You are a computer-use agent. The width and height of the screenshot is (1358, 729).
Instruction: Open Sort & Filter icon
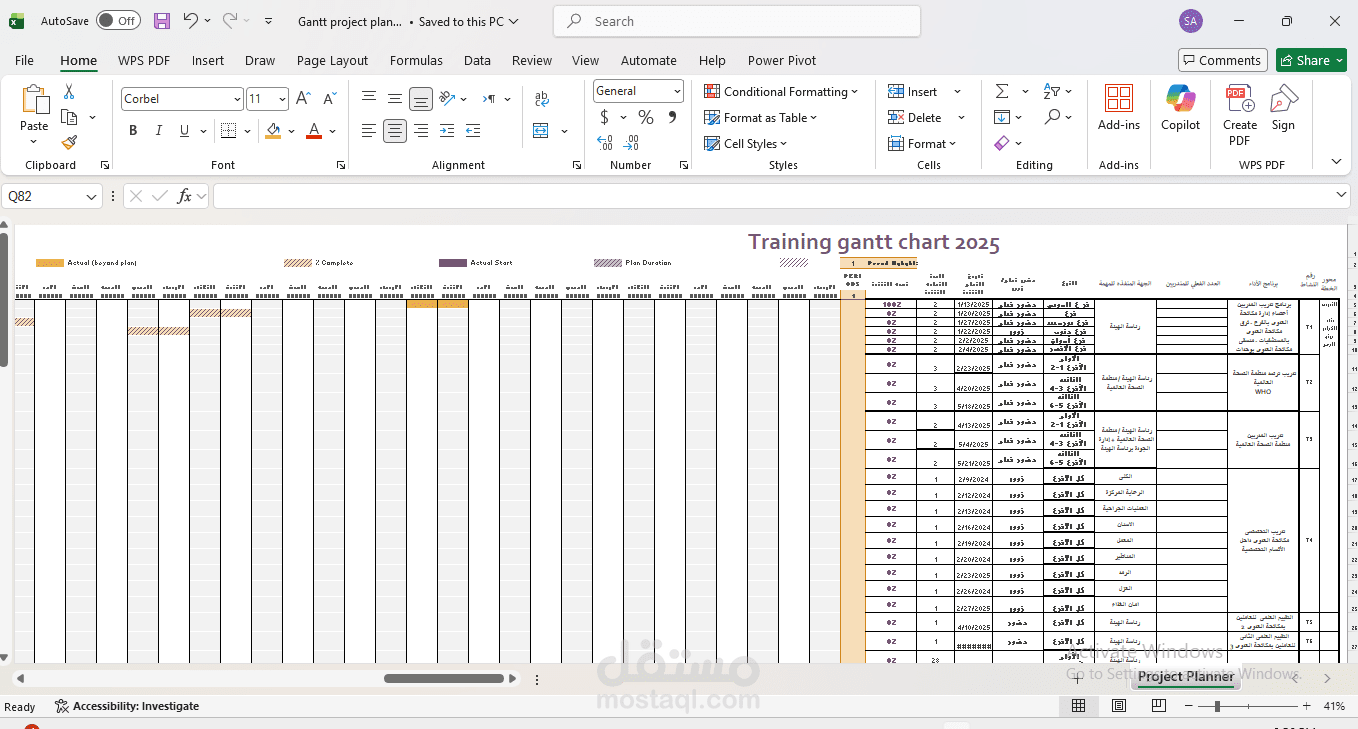pyautogui.click(x=1051, y=91)
